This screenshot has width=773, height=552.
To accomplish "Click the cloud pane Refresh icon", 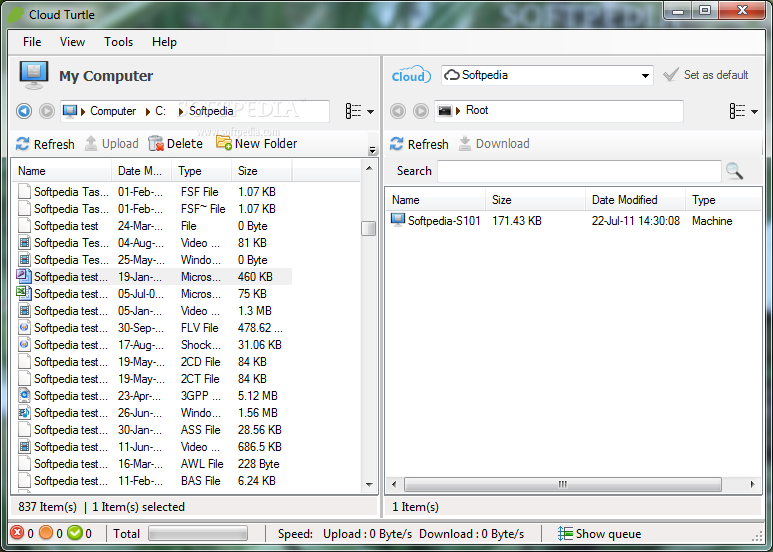I will point(396,144).
